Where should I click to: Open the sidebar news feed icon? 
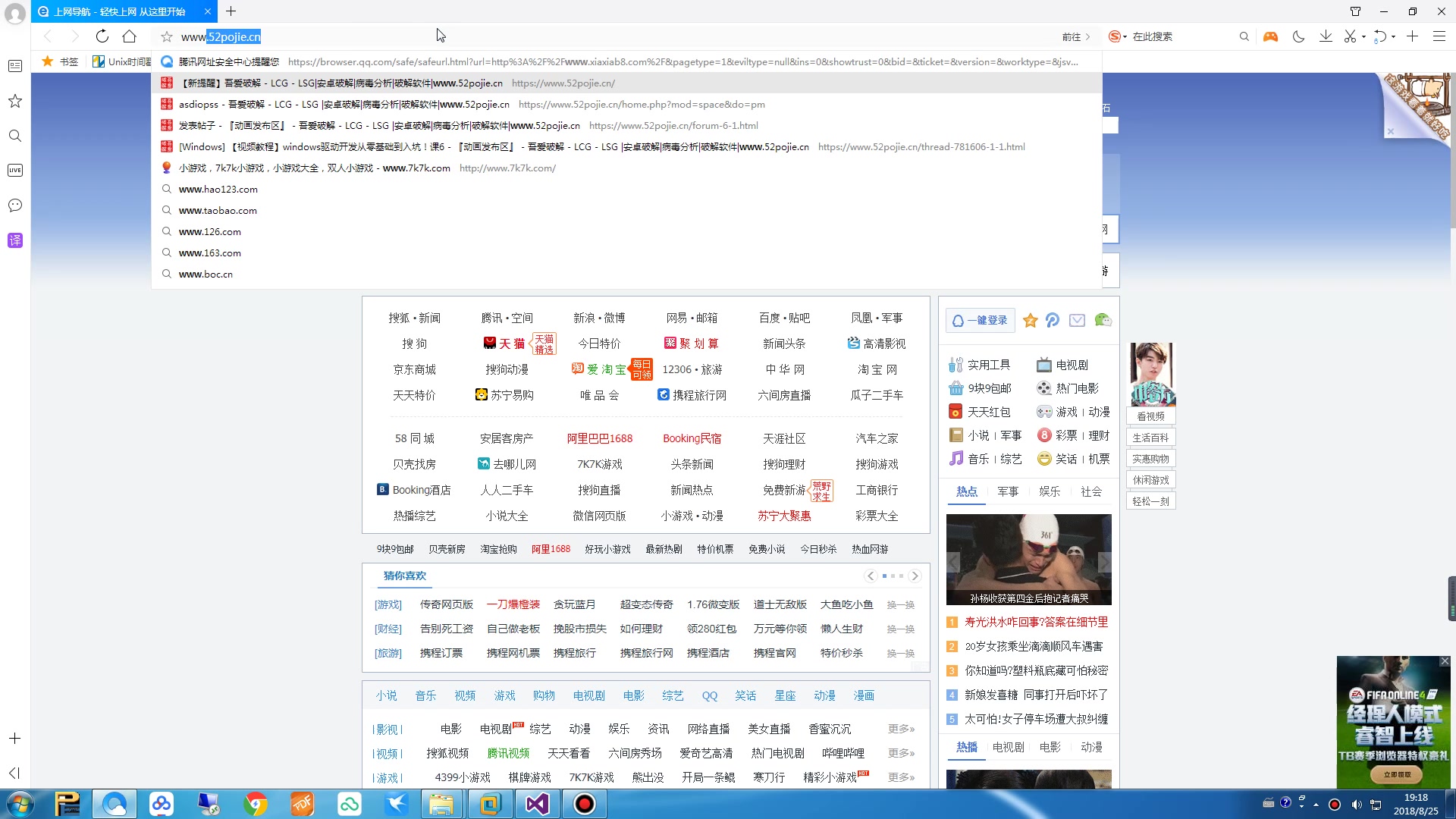[15, 66]
